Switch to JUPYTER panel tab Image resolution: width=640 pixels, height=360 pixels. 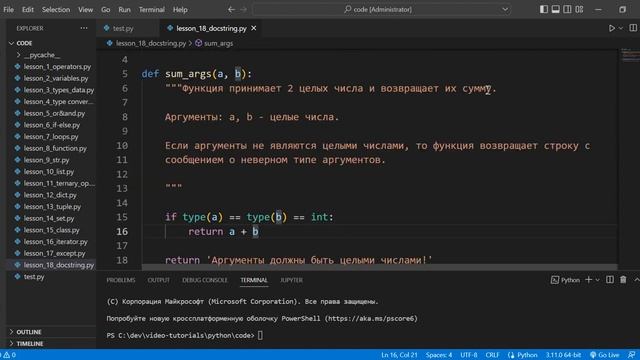coord(291,280)
